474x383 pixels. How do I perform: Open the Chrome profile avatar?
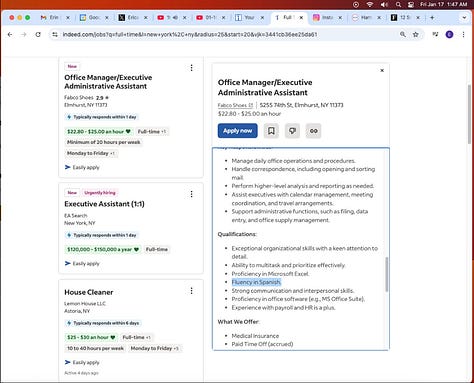pyautogui.click(x=449, y=34)
